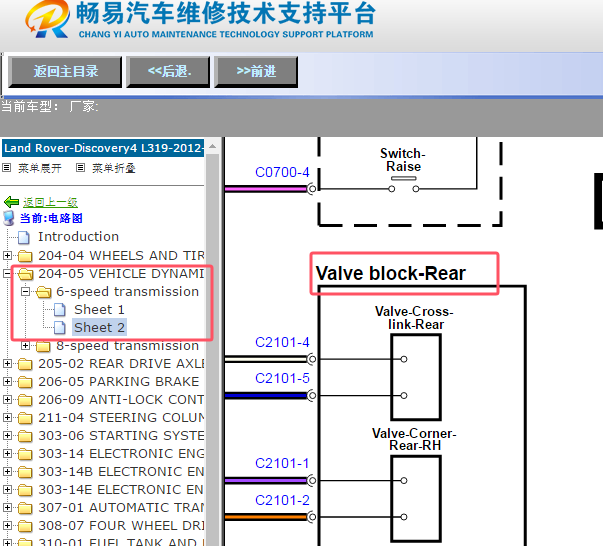Screen dimensions: 603x546
Task: Open Sheet 1 under 6-speed transmission
Action: click(x=99, y=310)
